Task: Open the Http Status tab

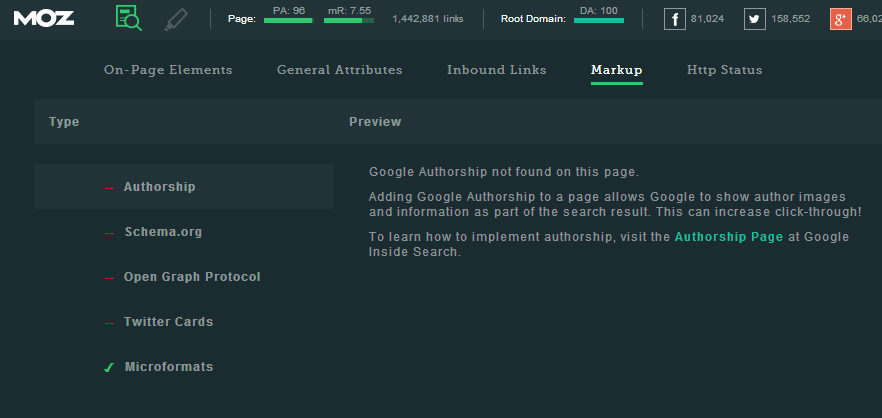Action: pyautogui.click(x=724, y=70)
